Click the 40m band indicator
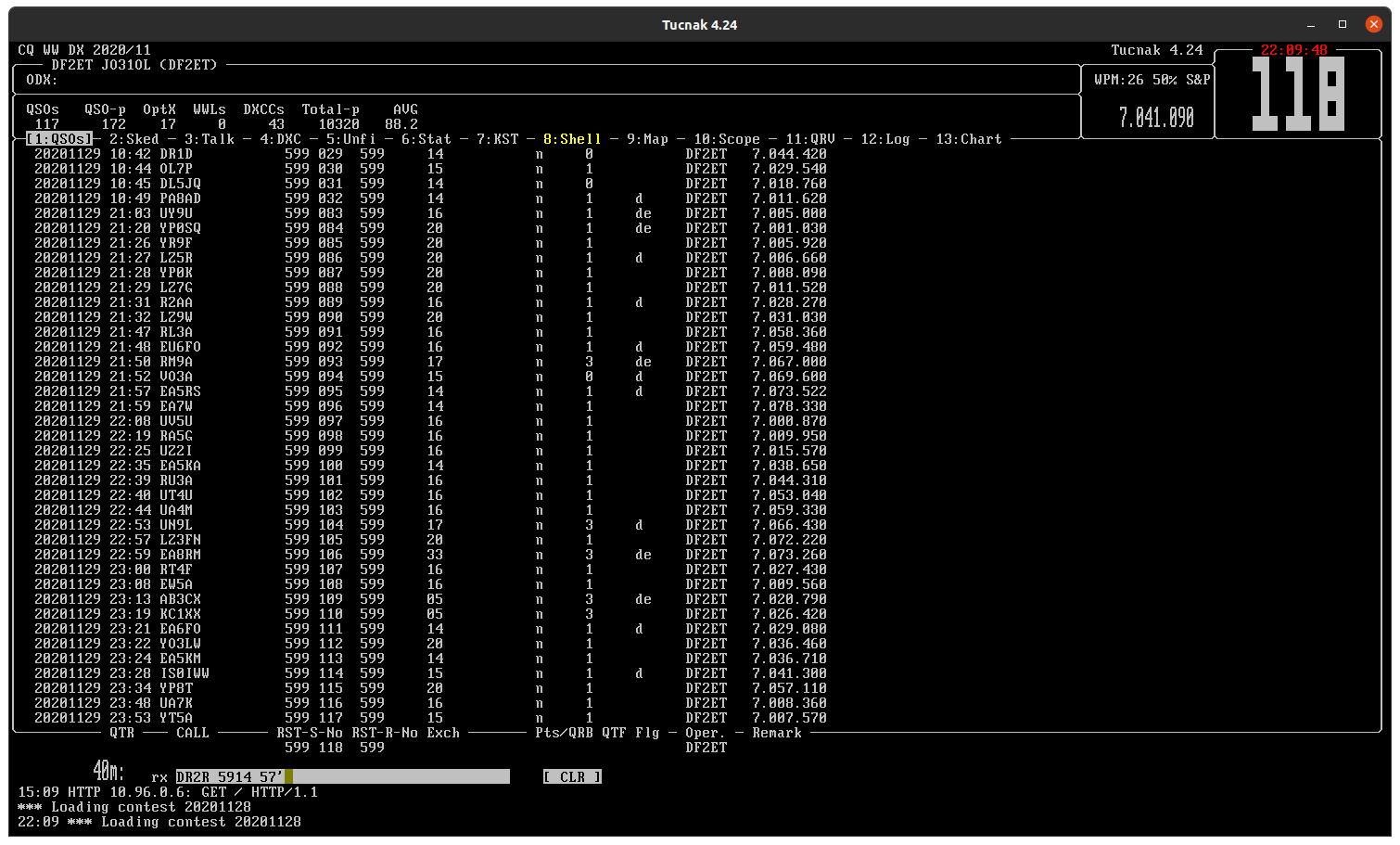This screenshot has width=1400, height=845. pos(108,772)
